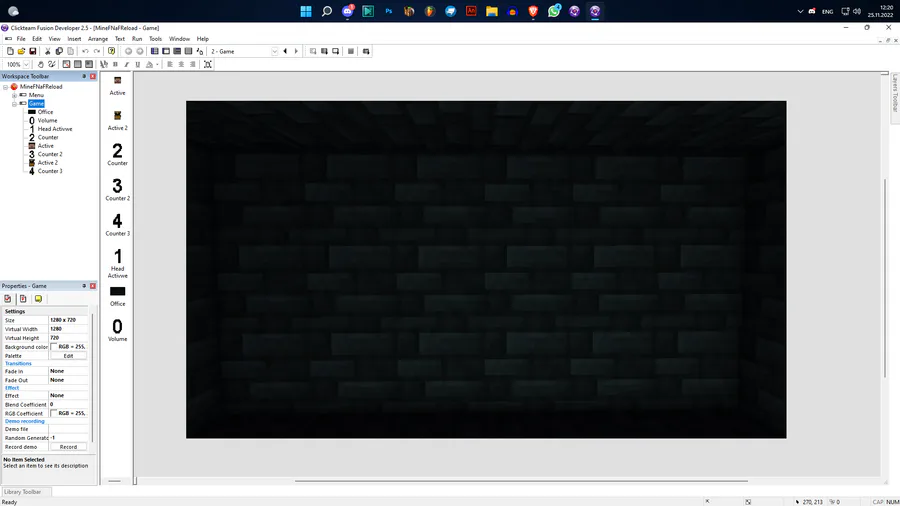The height and width of the screenshot is (506, 900).
Task: Click the align right text icon
Action: pyautogui.click(x=193, y=64)
